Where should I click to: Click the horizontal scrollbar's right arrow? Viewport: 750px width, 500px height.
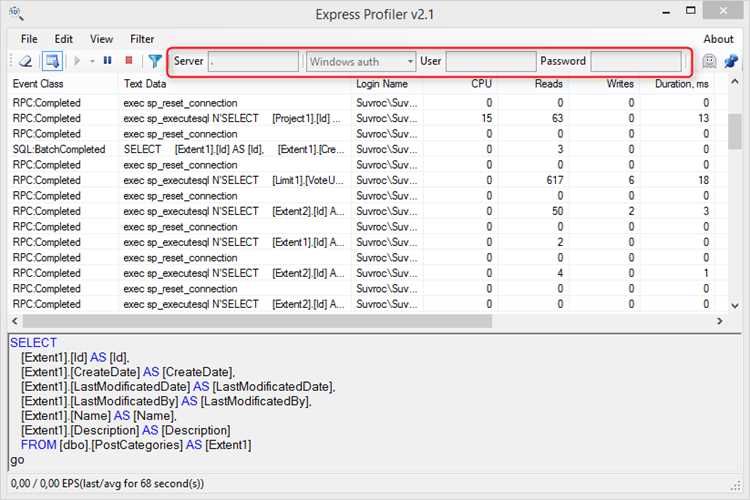pyautogui.click(x=720, y=321)
